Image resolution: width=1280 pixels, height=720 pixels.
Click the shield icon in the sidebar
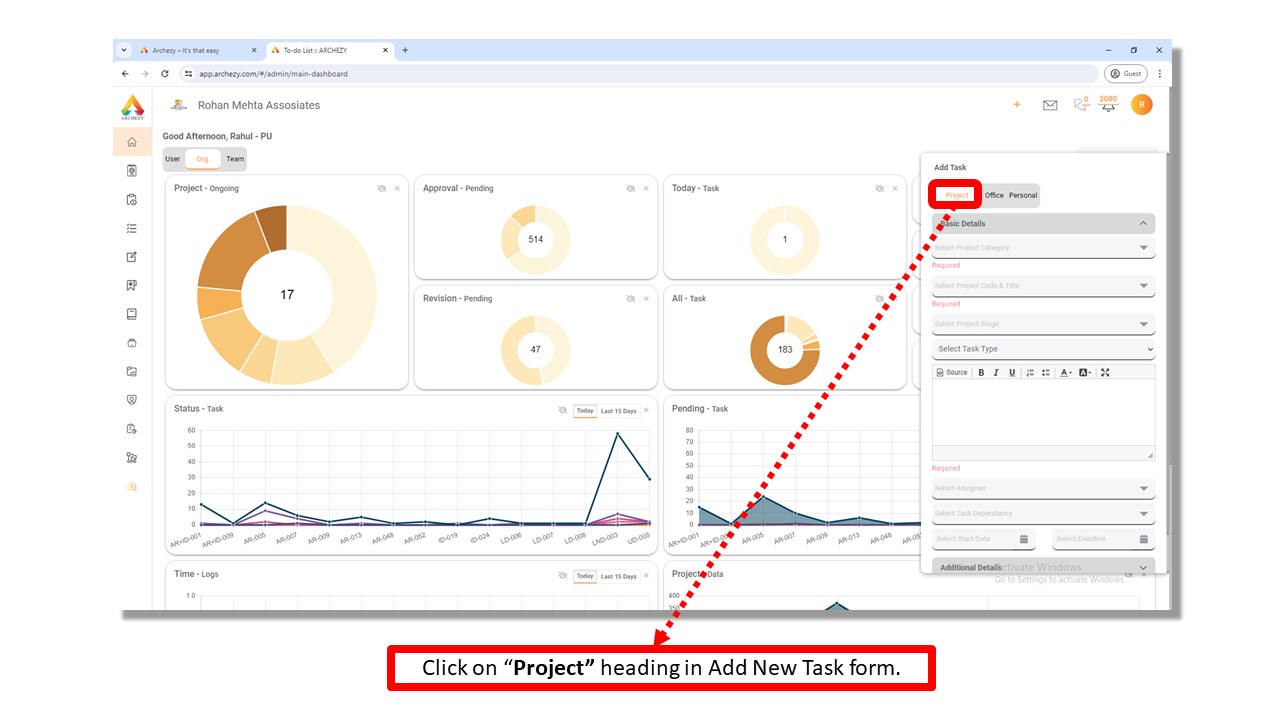pos(132,400)
